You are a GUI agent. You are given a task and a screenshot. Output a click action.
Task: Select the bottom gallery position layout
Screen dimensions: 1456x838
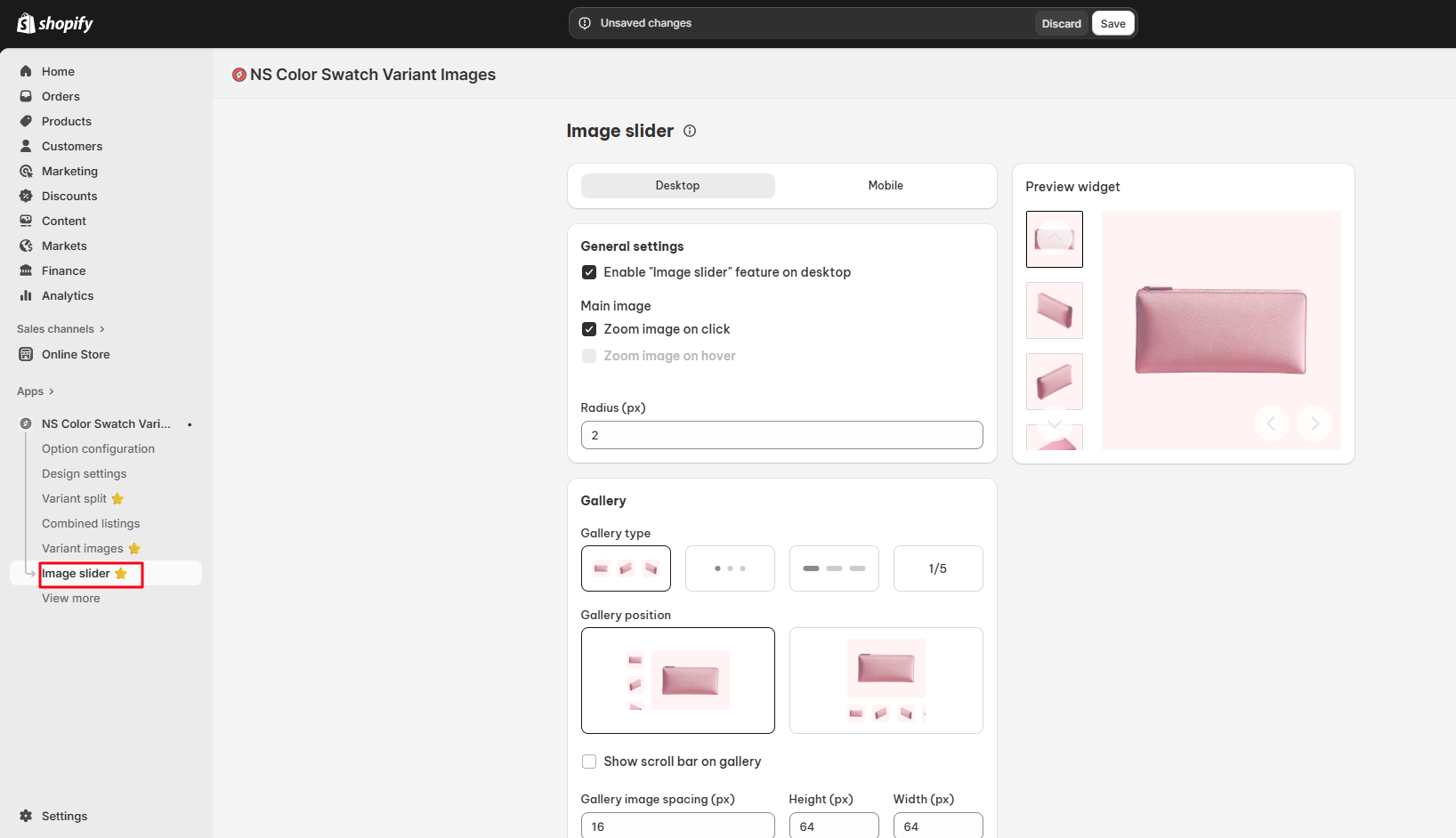886,681
